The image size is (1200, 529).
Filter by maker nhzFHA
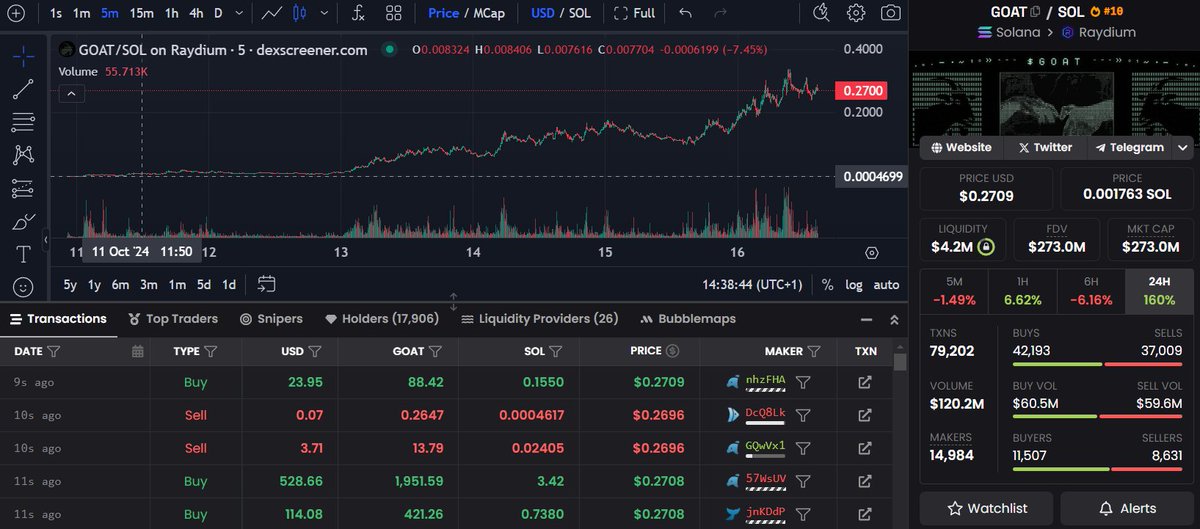[803, 382]
